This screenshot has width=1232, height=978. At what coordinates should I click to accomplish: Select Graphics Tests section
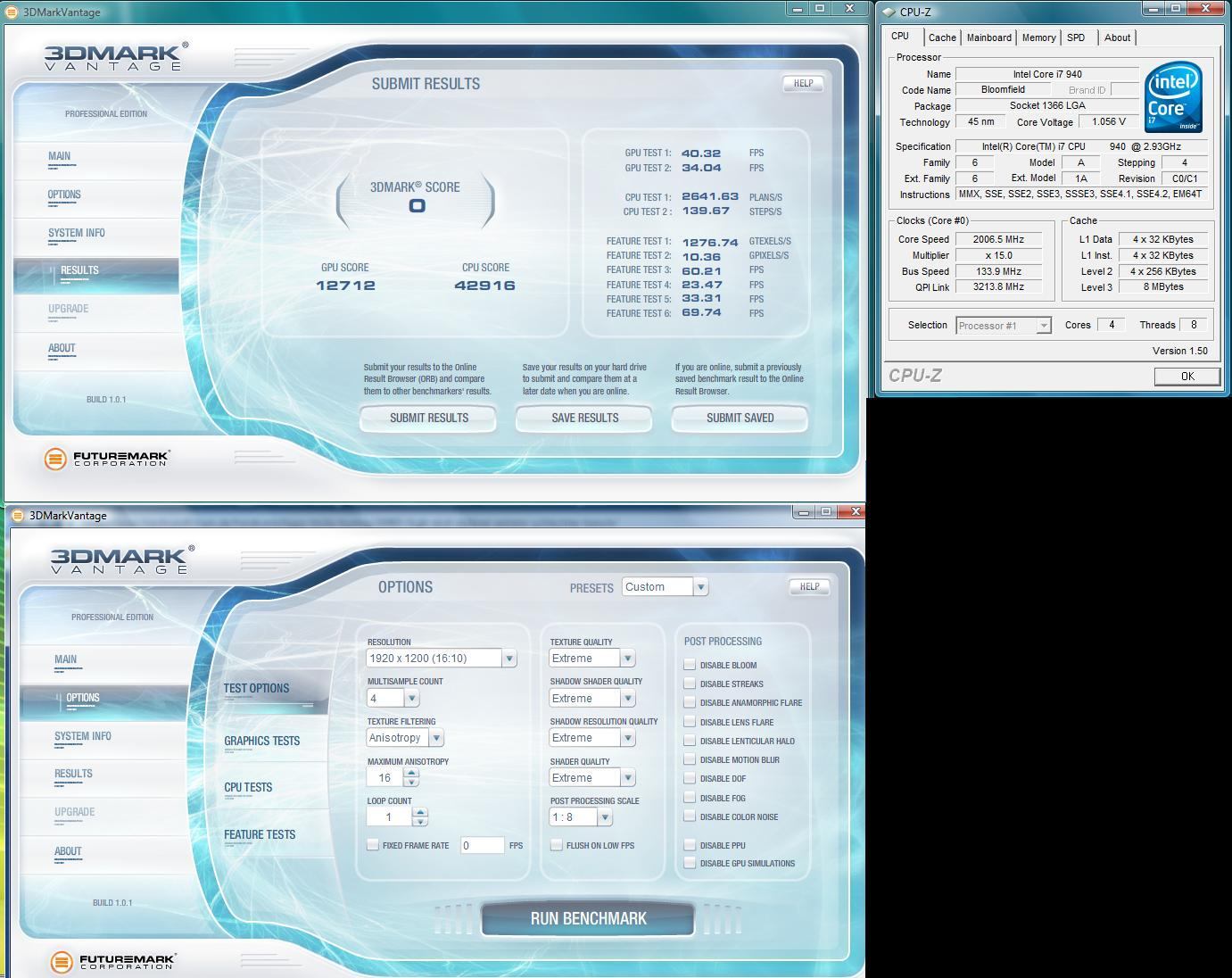pos(262,741)
